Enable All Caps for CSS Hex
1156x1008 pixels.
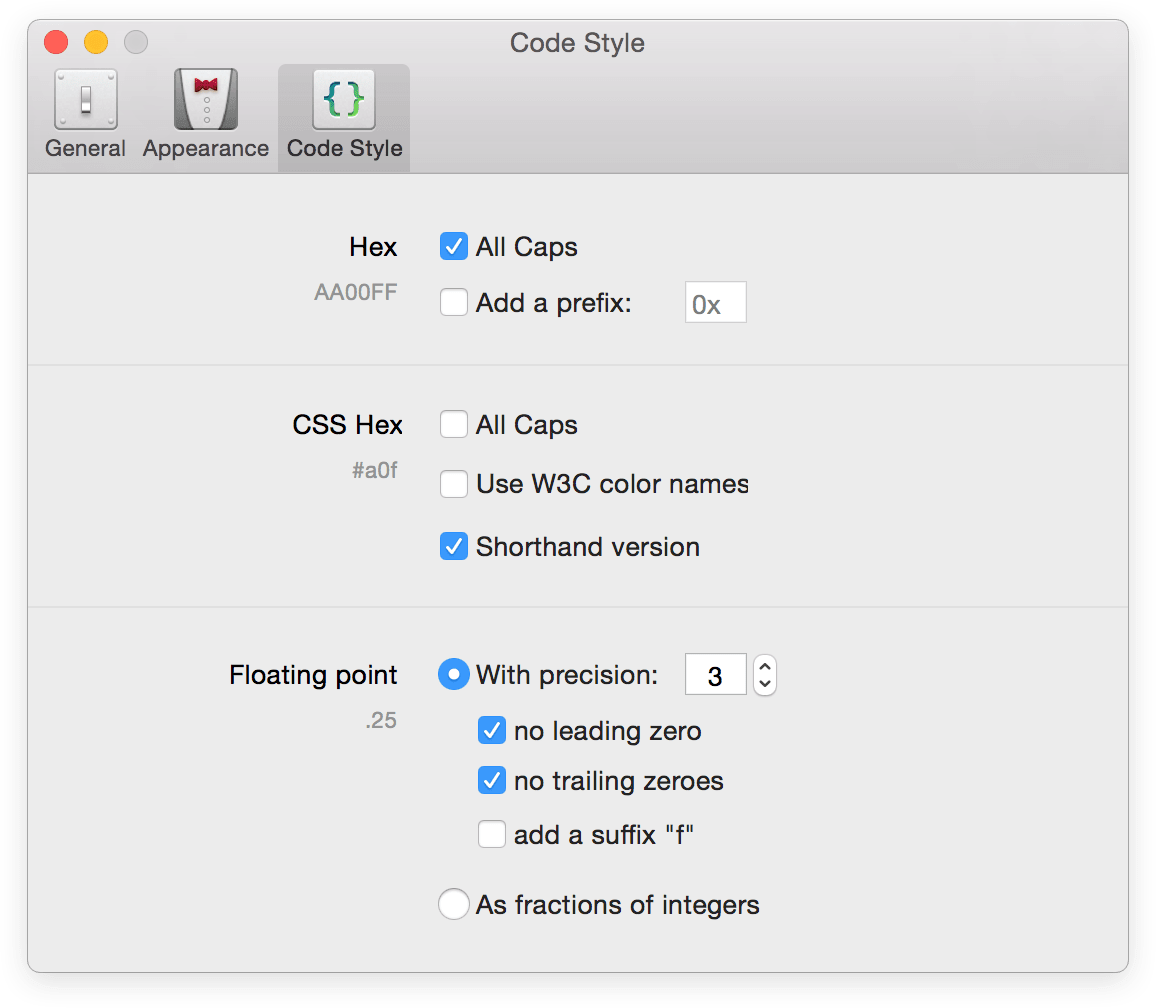point(453,425)
